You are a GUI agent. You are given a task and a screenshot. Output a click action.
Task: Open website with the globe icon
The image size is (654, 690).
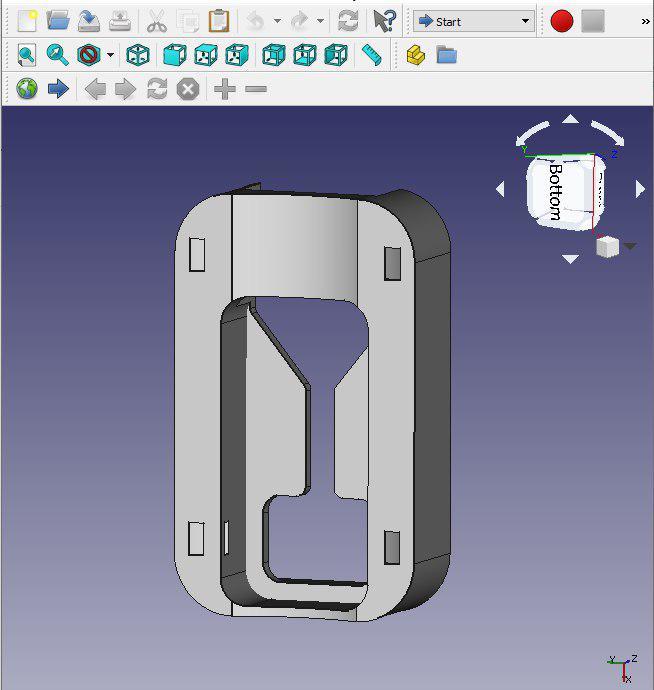(27, 89)
